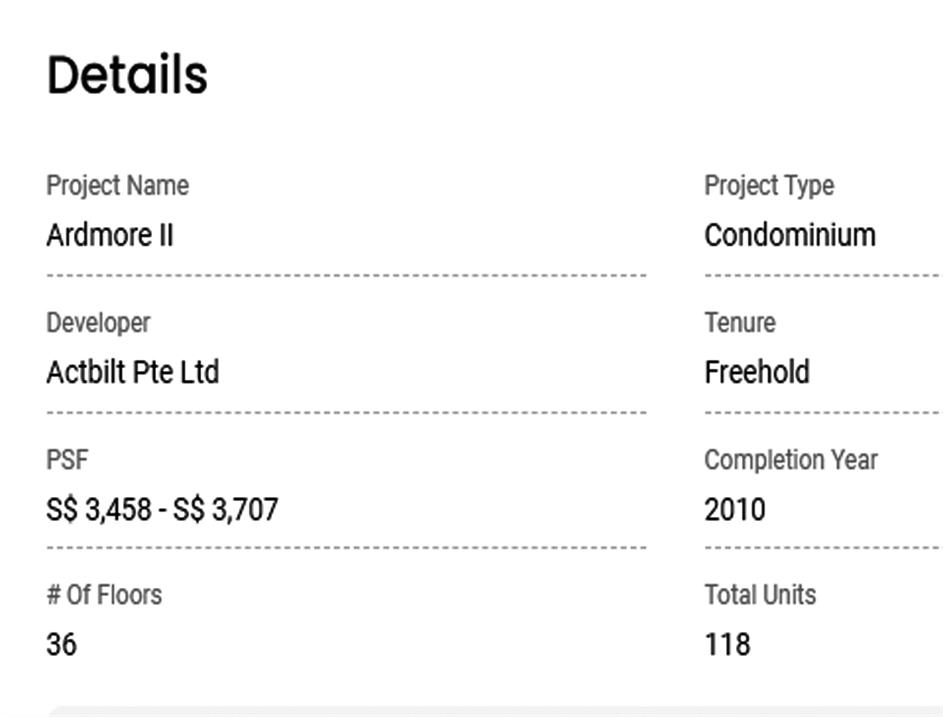
Task: Click the Project Name label
Action: [x=117, y=186]
